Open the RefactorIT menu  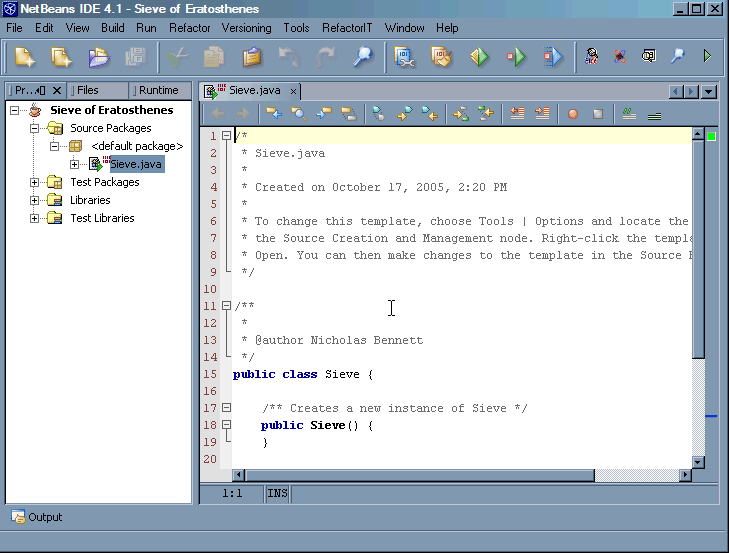tap(347, 28)
